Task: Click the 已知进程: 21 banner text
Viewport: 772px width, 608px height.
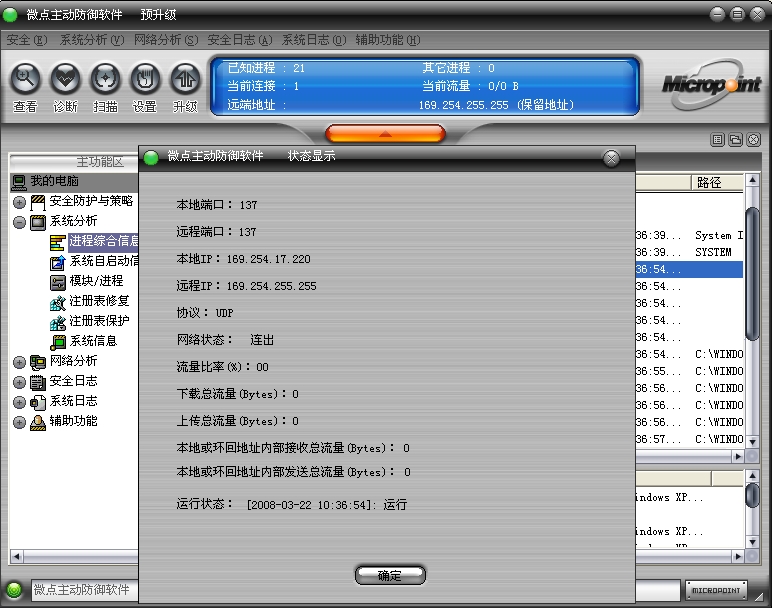Action: (266, 68)
